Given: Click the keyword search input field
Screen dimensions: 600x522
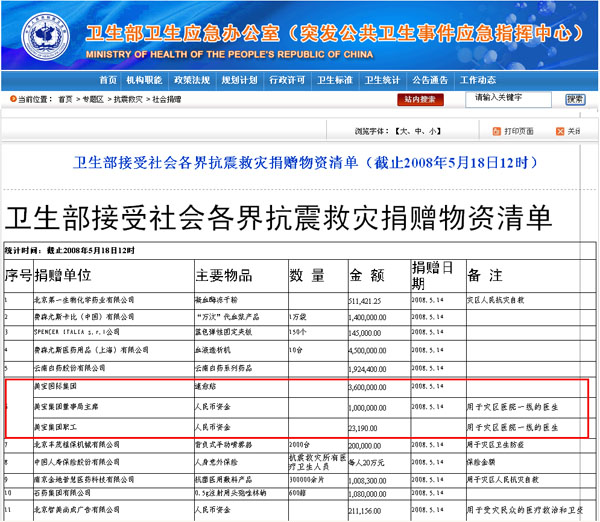Looking at the screenshot, I should (510, 99).
